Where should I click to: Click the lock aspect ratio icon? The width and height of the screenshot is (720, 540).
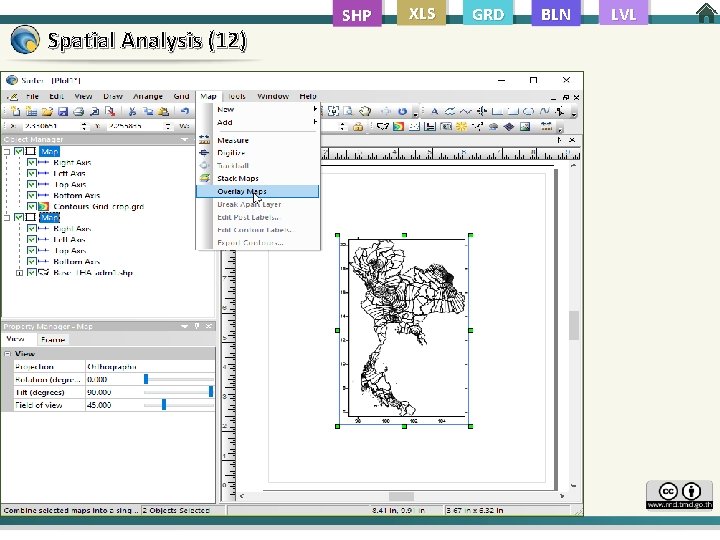(x=358, y=127)
